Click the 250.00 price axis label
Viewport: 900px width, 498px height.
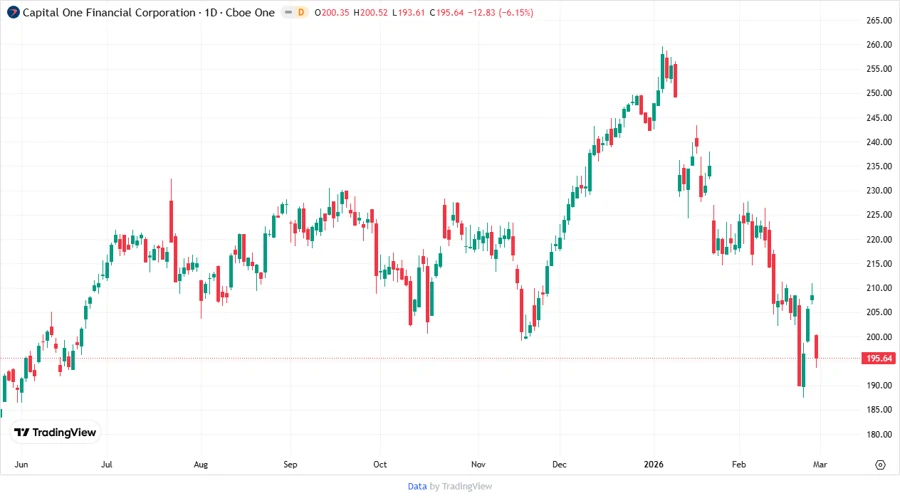point(879,93)
